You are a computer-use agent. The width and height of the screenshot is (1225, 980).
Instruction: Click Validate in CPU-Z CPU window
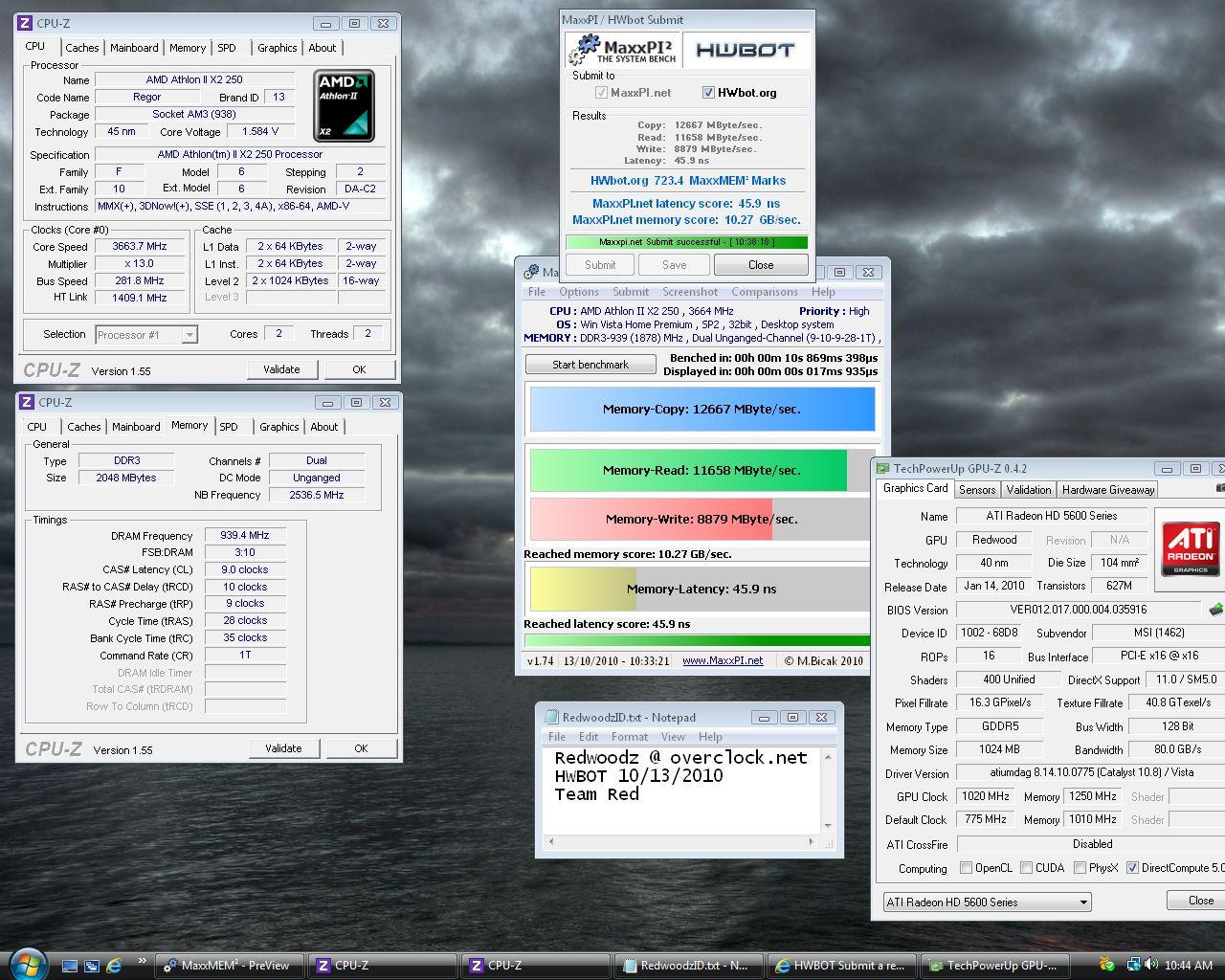pos(281,369)
